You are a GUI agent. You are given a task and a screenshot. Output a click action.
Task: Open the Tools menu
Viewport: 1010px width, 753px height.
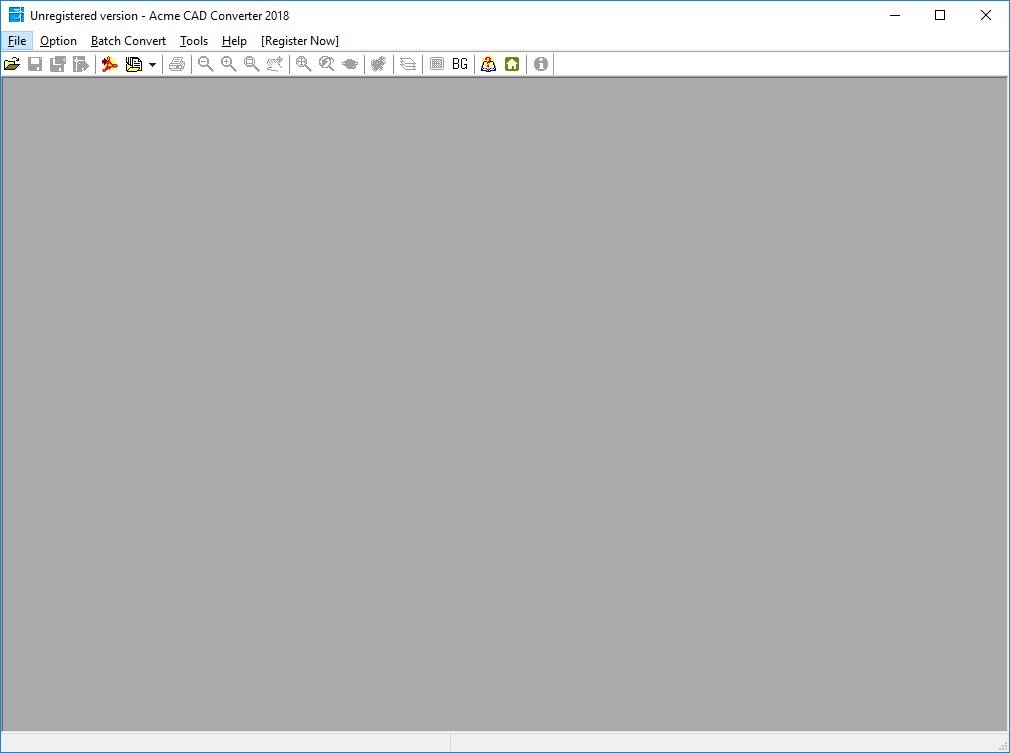click(194, 41)
